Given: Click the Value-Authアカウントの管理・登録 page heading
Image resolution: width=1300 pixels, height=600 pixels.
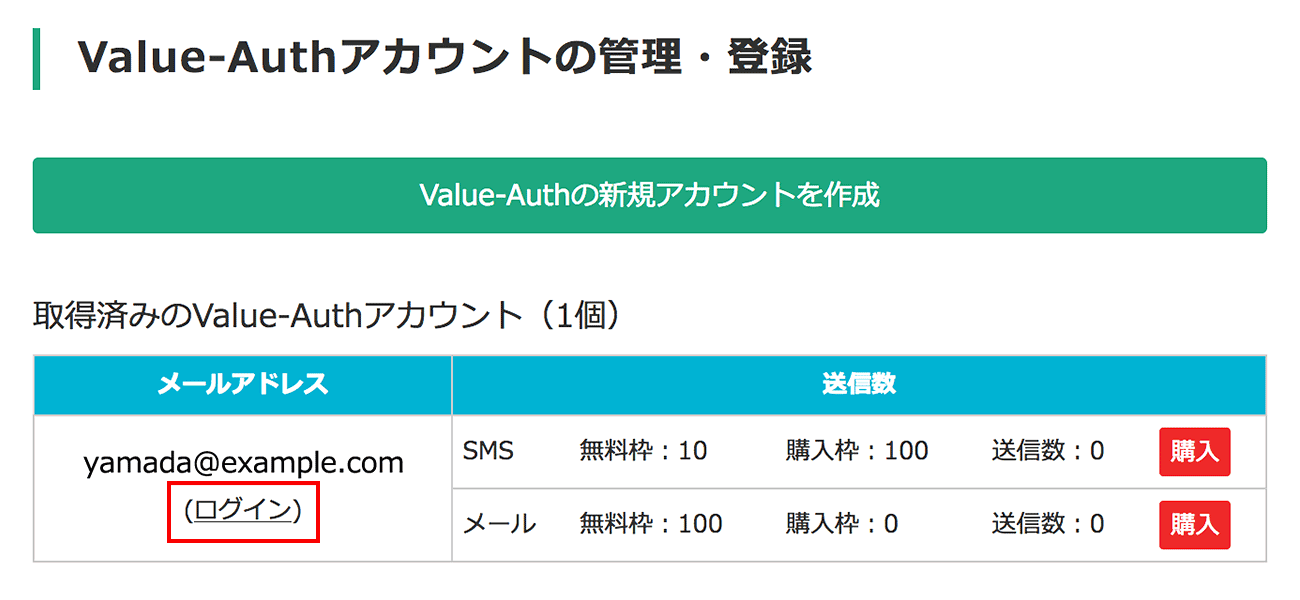Looking at the screenshot, I should click(x=444, y=58).
